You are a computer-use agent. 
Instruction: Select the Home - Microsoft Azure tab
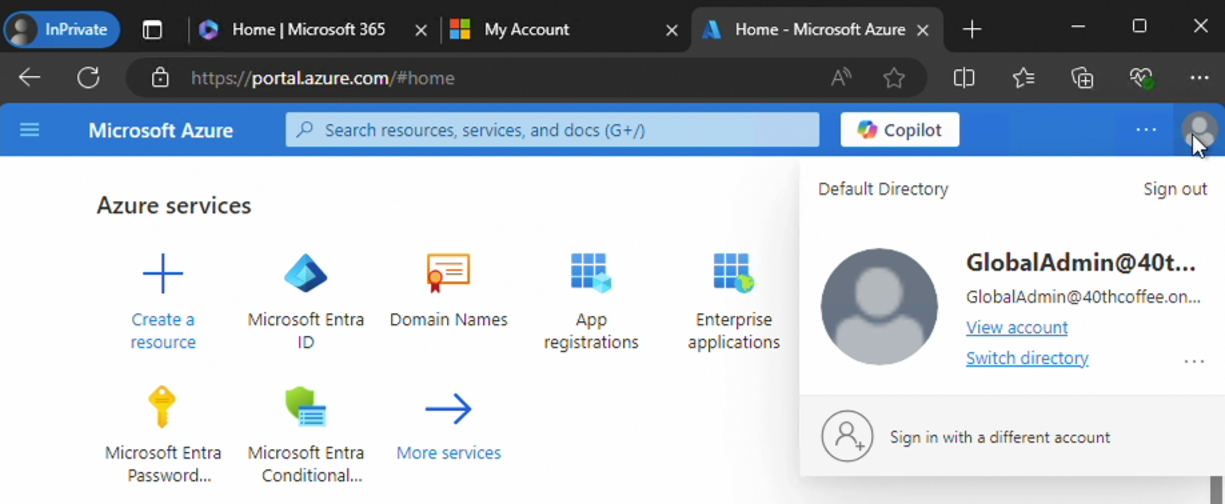(815, 30)
